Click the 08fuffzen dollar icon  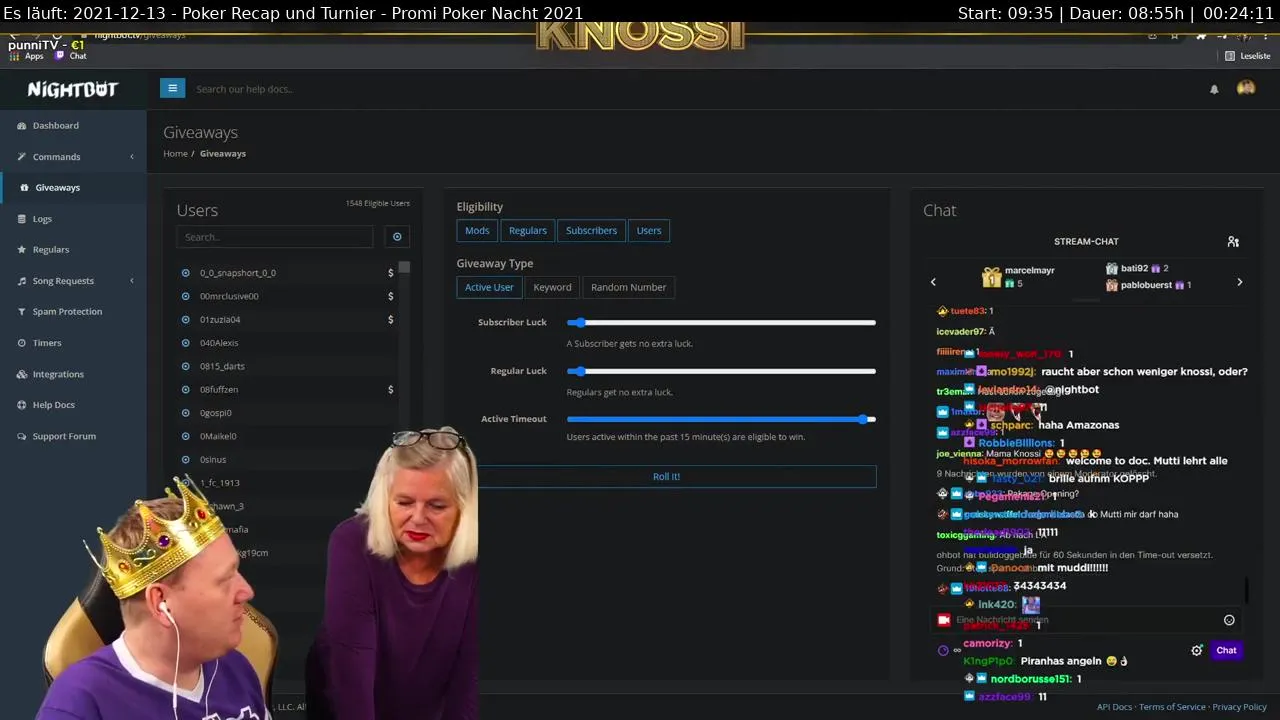pyautogui.click(x=391, y=389)
